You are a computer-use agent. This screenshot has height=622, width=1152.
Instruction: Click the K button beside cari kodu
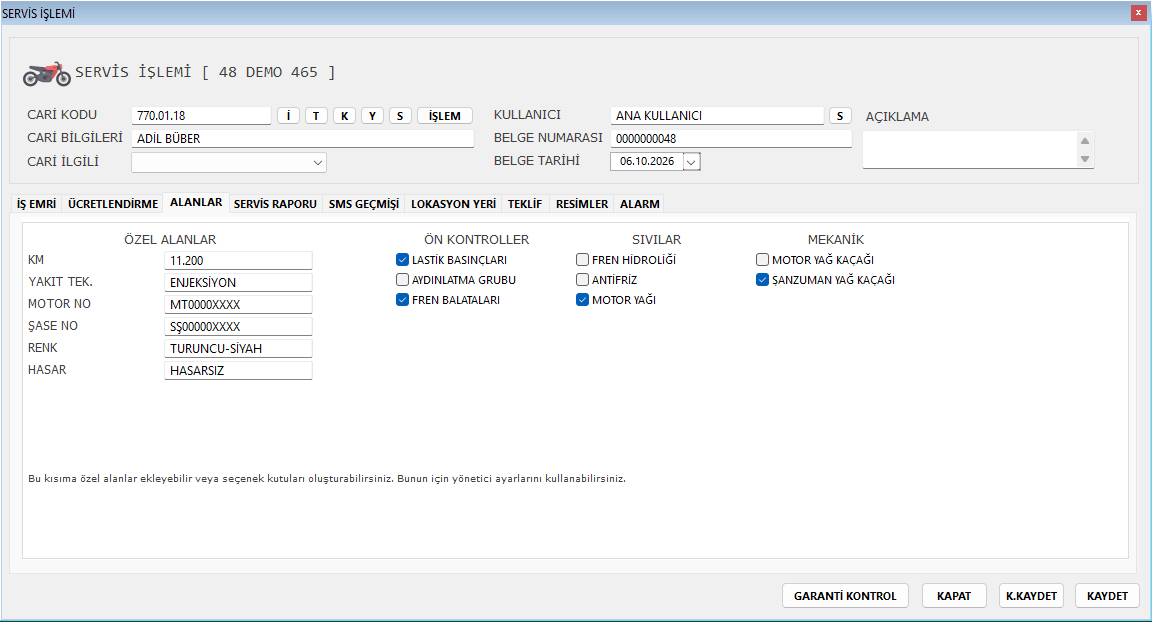coord(345,115)
